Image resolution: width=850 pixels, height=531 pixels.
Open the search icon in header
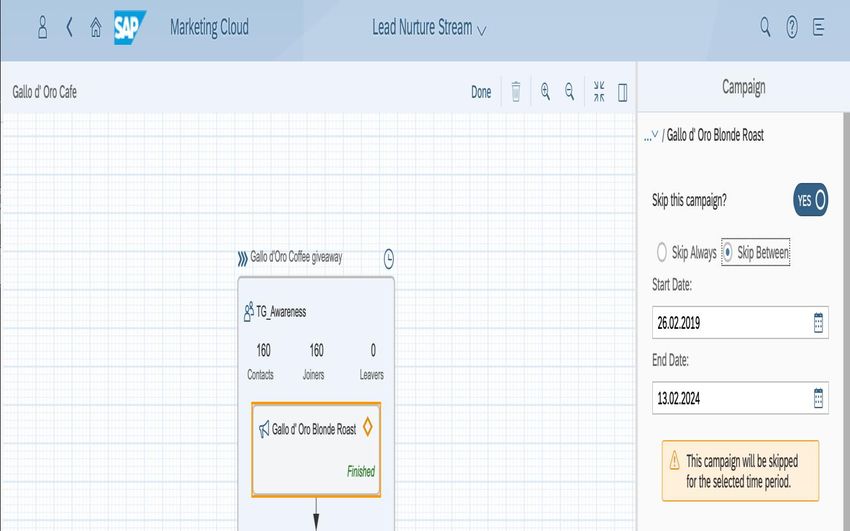point(765,27)
